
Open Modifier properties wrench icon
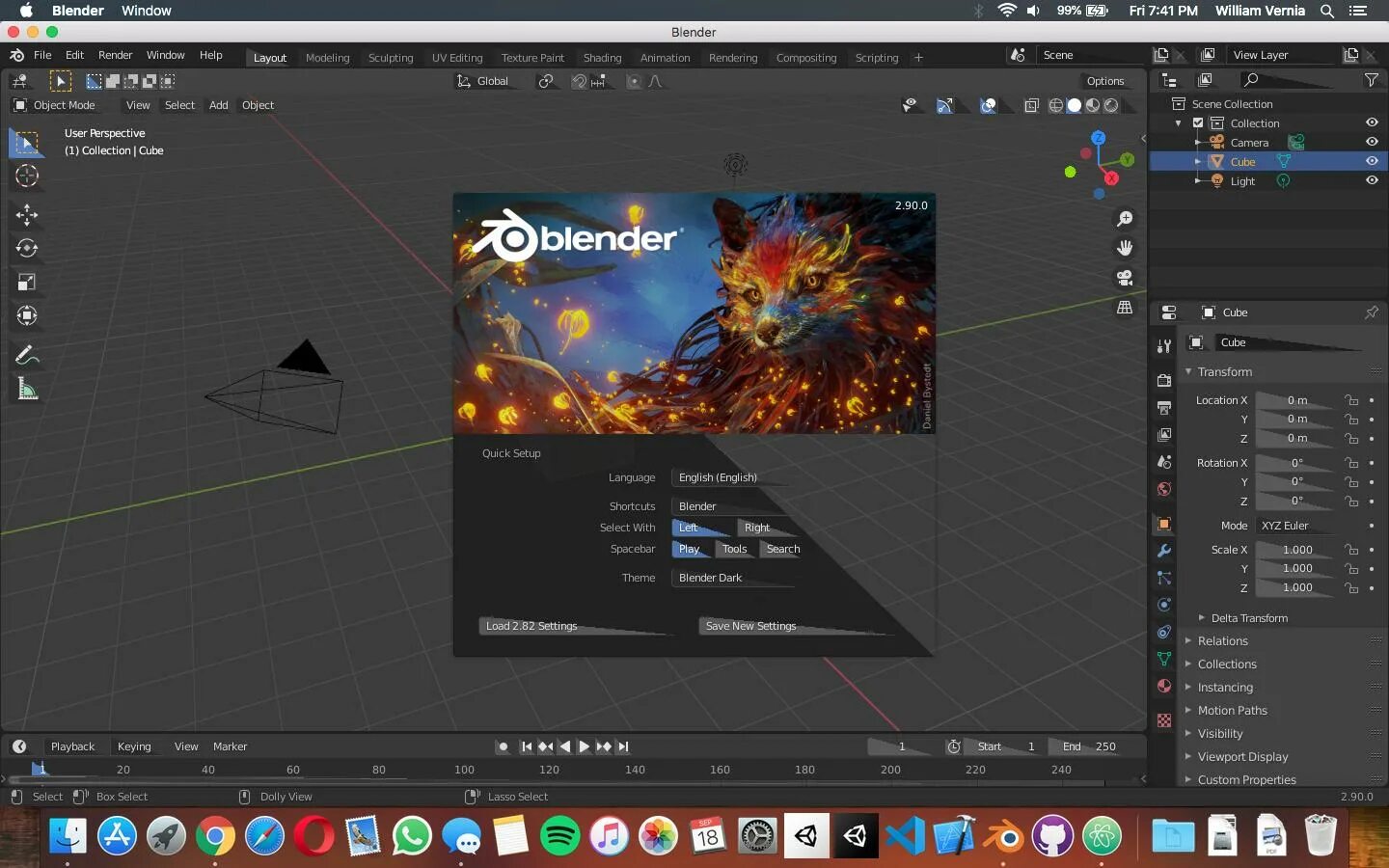point(1164,551)
